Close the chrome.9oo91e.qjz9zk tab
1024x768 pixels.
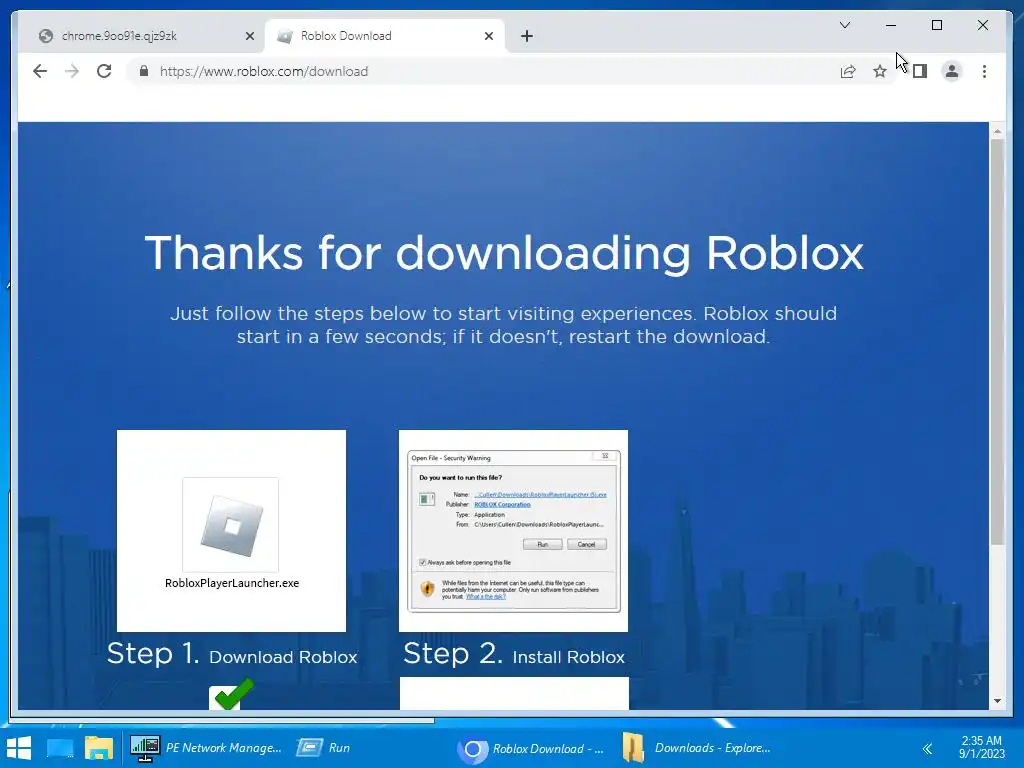[249, 37]
